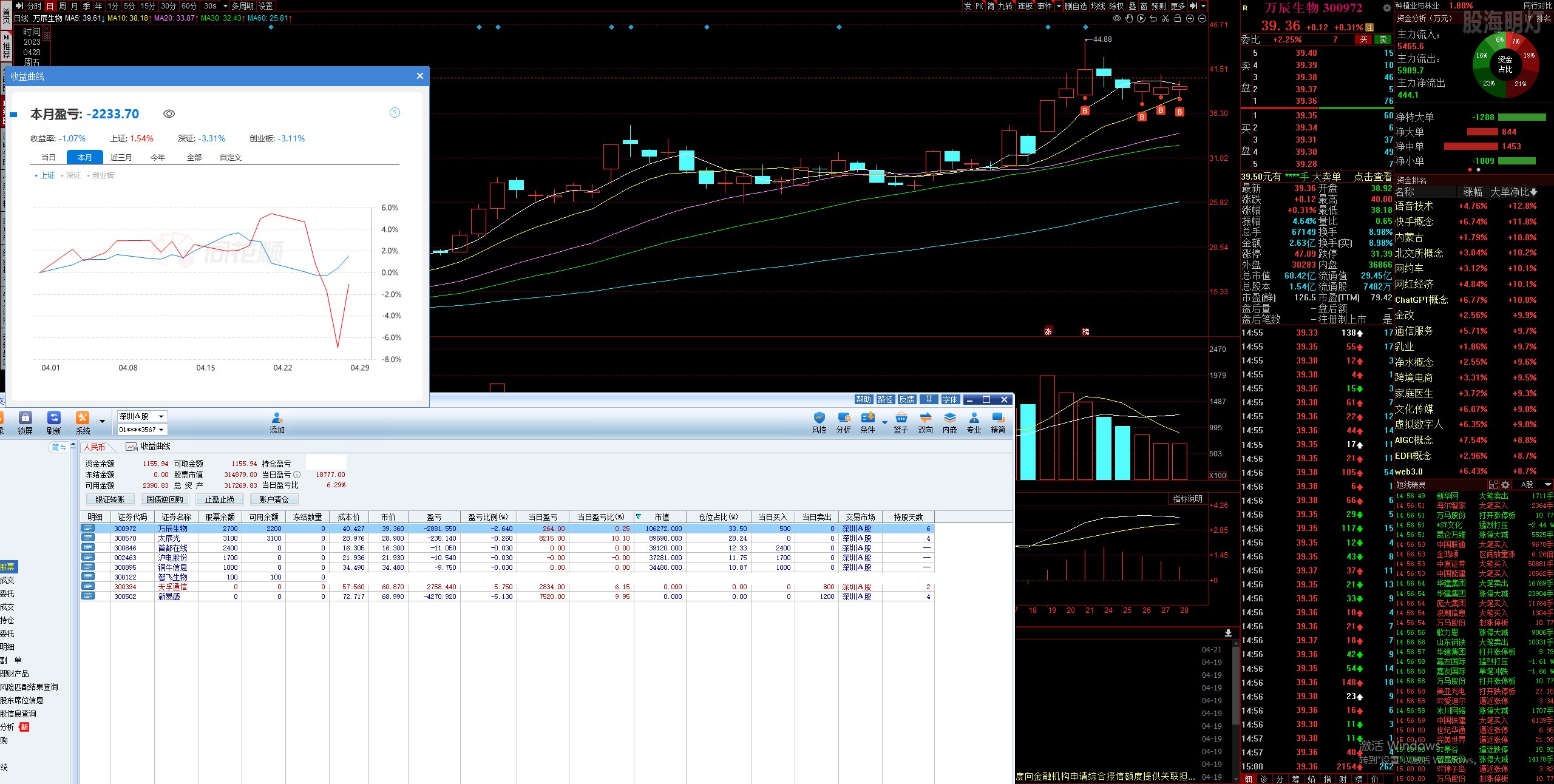The height and width of the screenshot is (784, 1554).
Task: Expand the dropdown arrow after 更多 toolbar
Action: [1203, 6]
